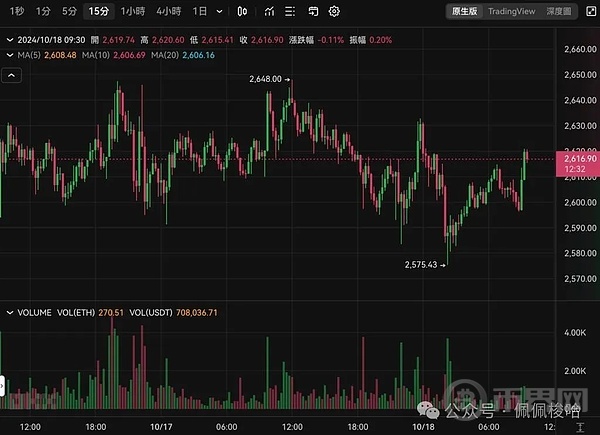600x435 pixels.
Task: Click the 2,590.00 price axis label
Action: point(580,228)
